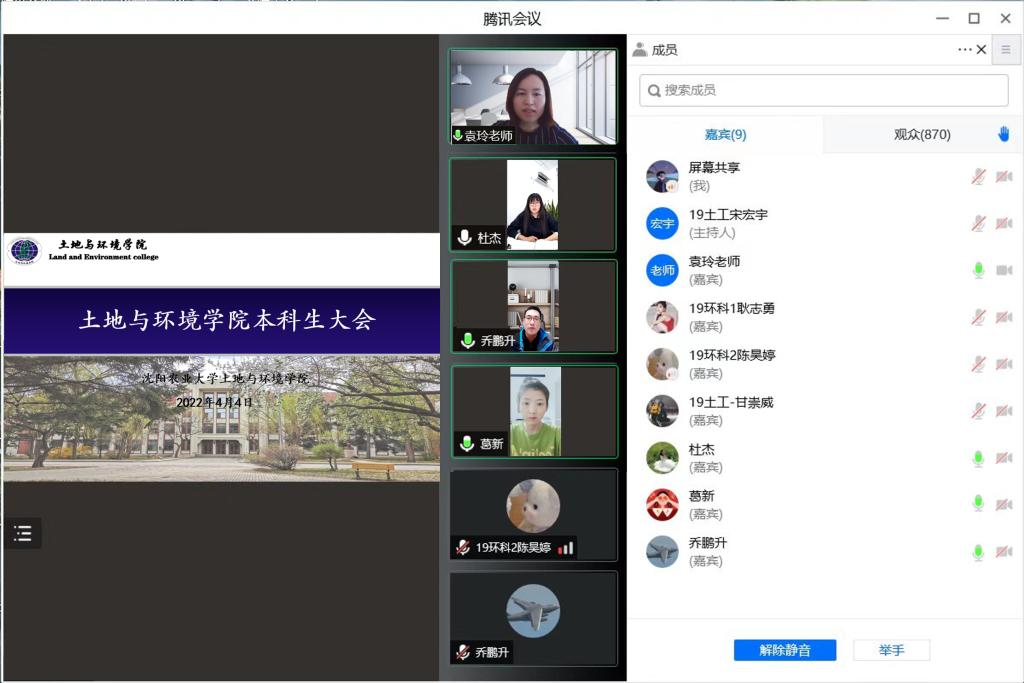Viewport: 1024px width, 683px height.
Task: Close the 成员 members panel
Action: (x=981, y=49)
